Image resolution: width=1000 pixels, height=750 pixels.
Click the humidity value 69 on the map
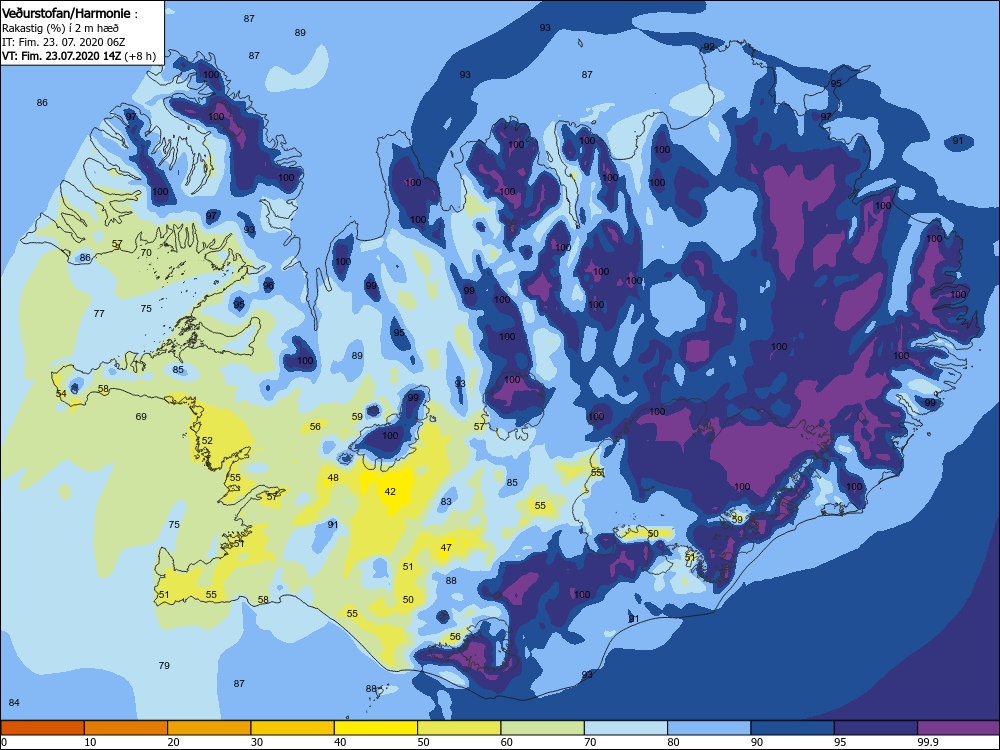(x=141, y=416)
